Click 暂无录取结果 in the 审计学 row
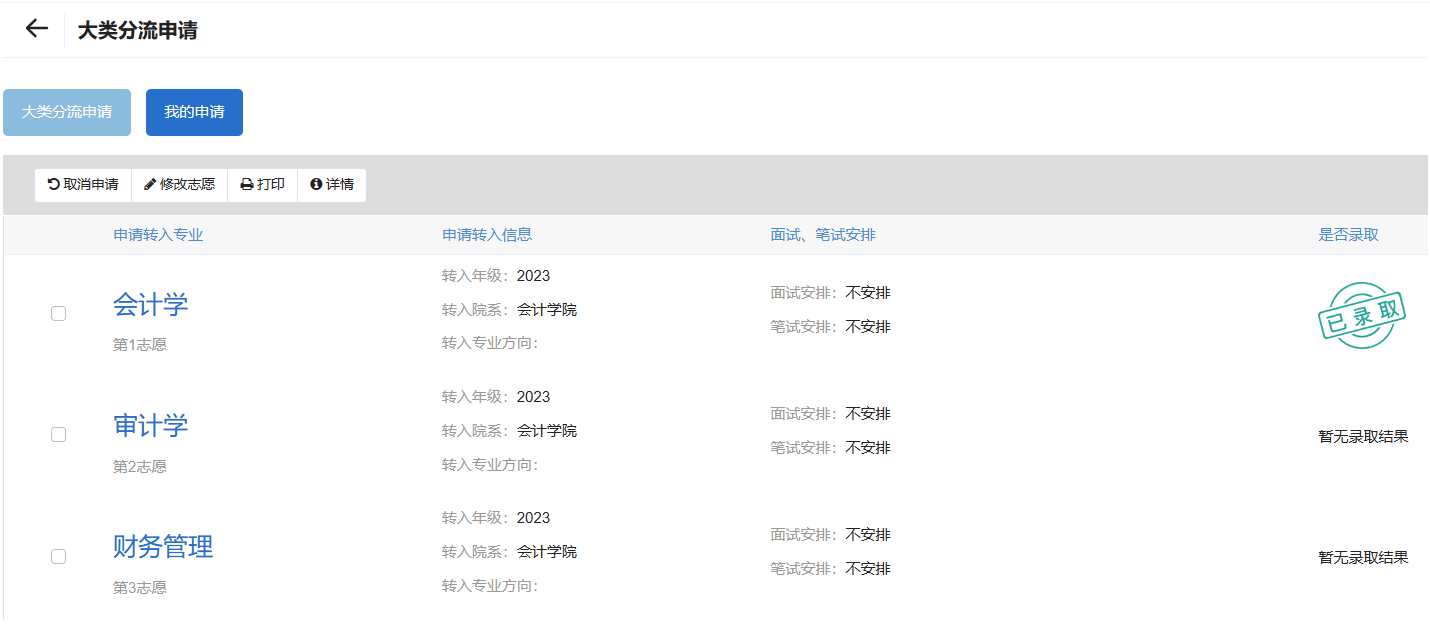This screenshot has width=1430, height=627. coord(1363,437)
